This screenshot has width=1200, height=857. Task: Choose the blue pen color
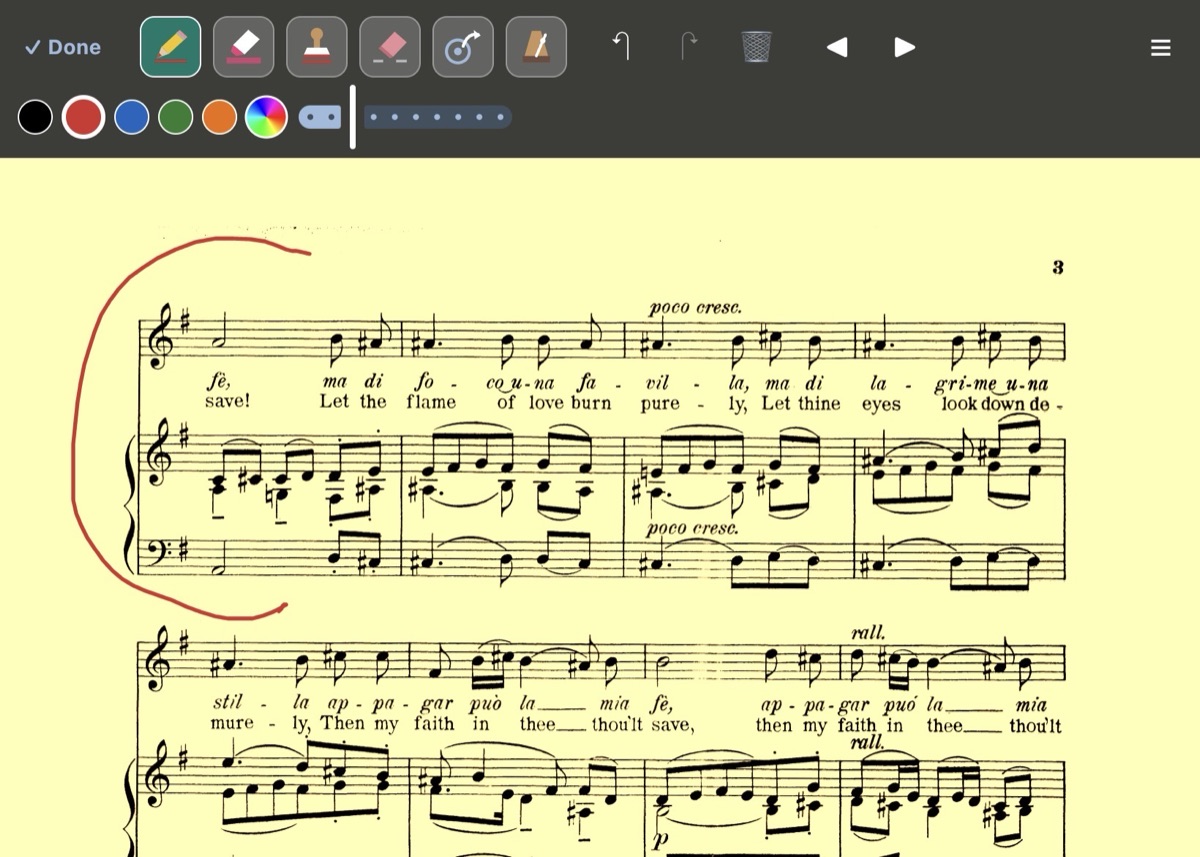pyautogui.click(x=132, y=117)
